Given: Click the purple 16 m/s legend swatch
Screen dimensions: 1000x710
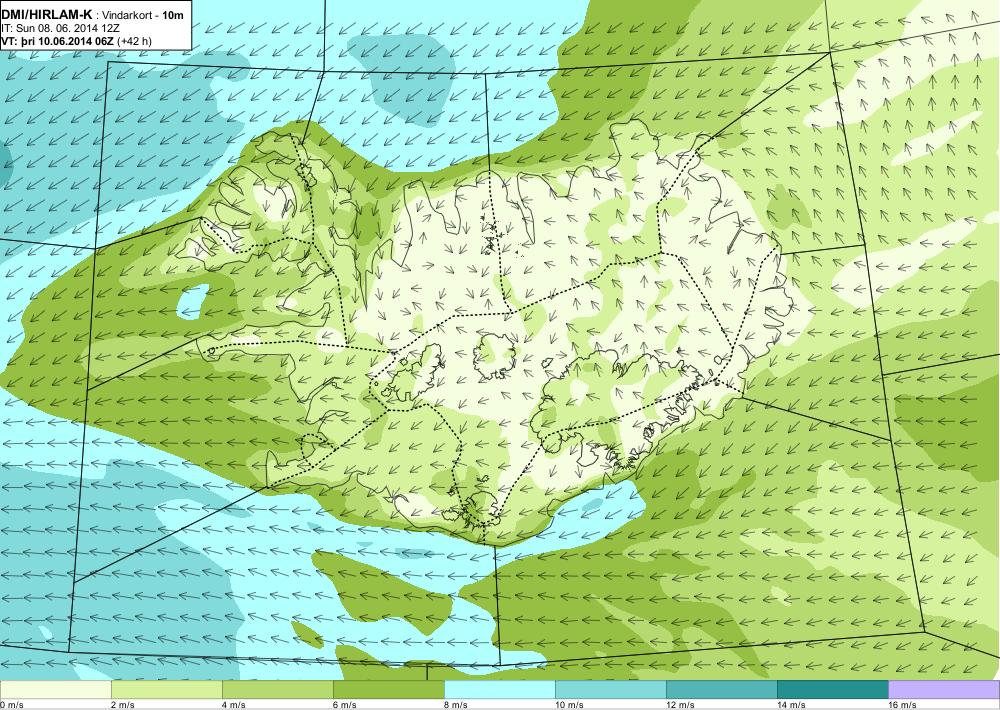Looking at the screenshot, I should [944, 690].
